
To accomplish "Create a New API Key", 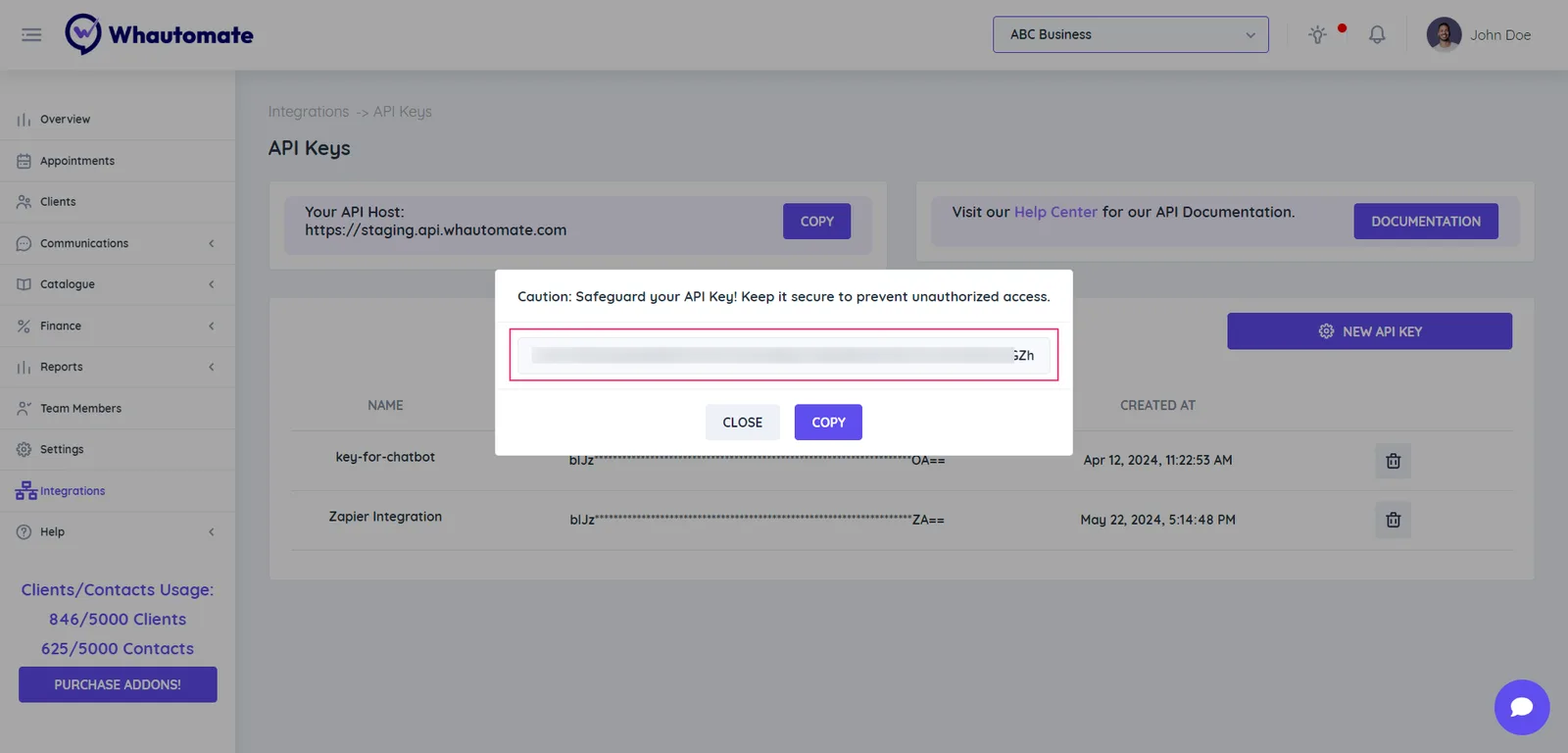I will click(1369, 331).
